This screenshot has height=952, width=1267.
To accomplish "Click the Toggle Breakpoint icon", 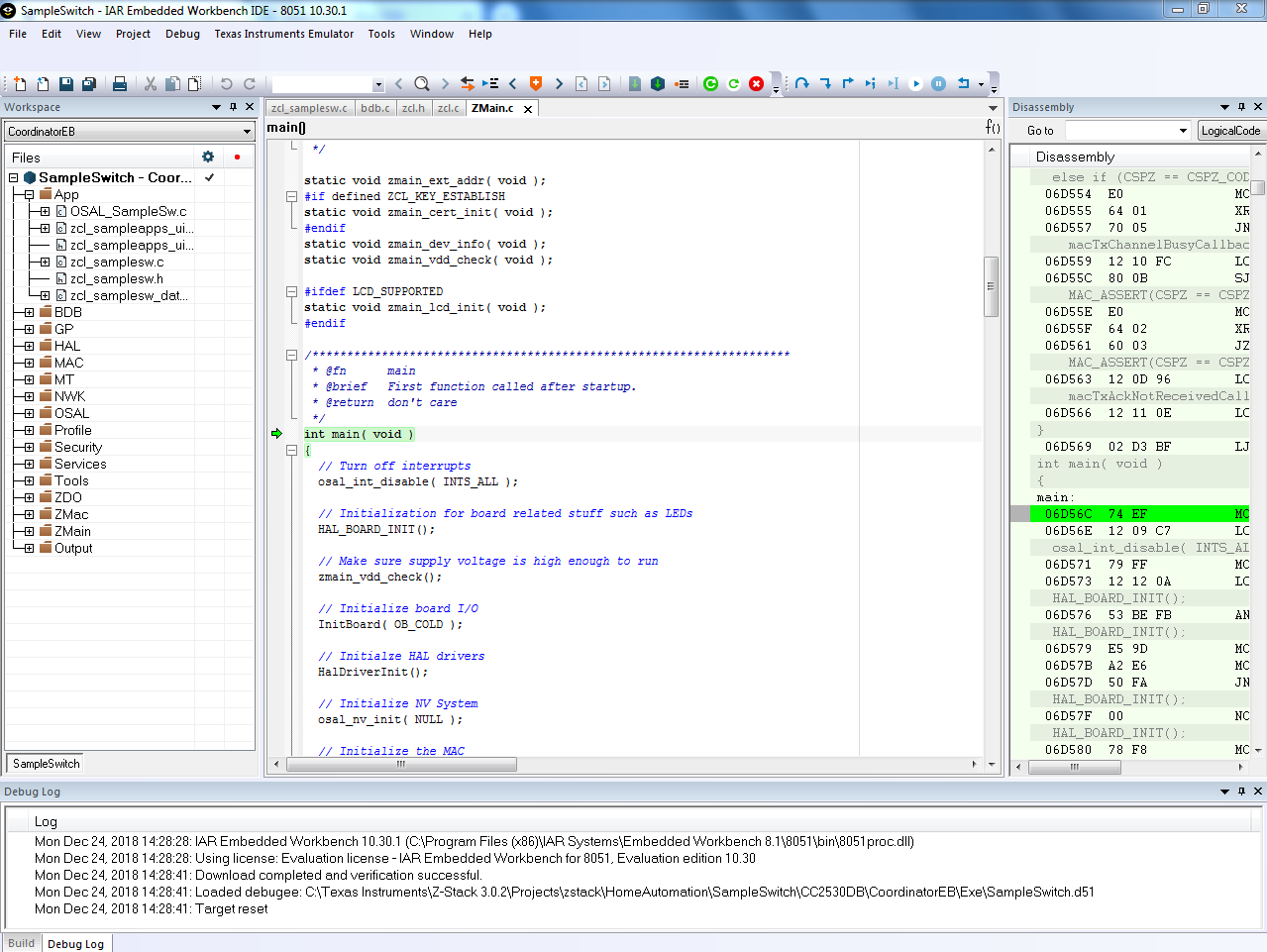I will [682, 84].
